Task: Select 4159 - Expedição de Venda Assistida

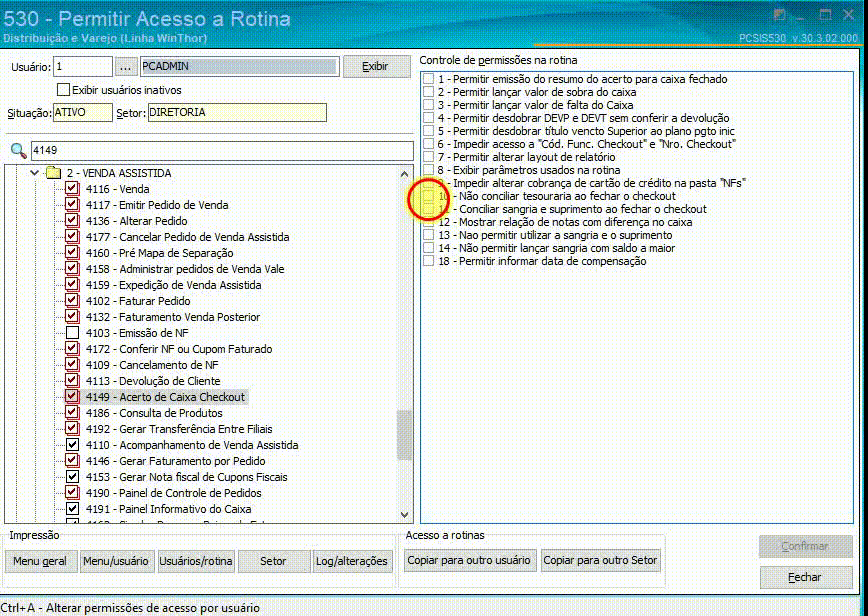Action: point(173,285)
